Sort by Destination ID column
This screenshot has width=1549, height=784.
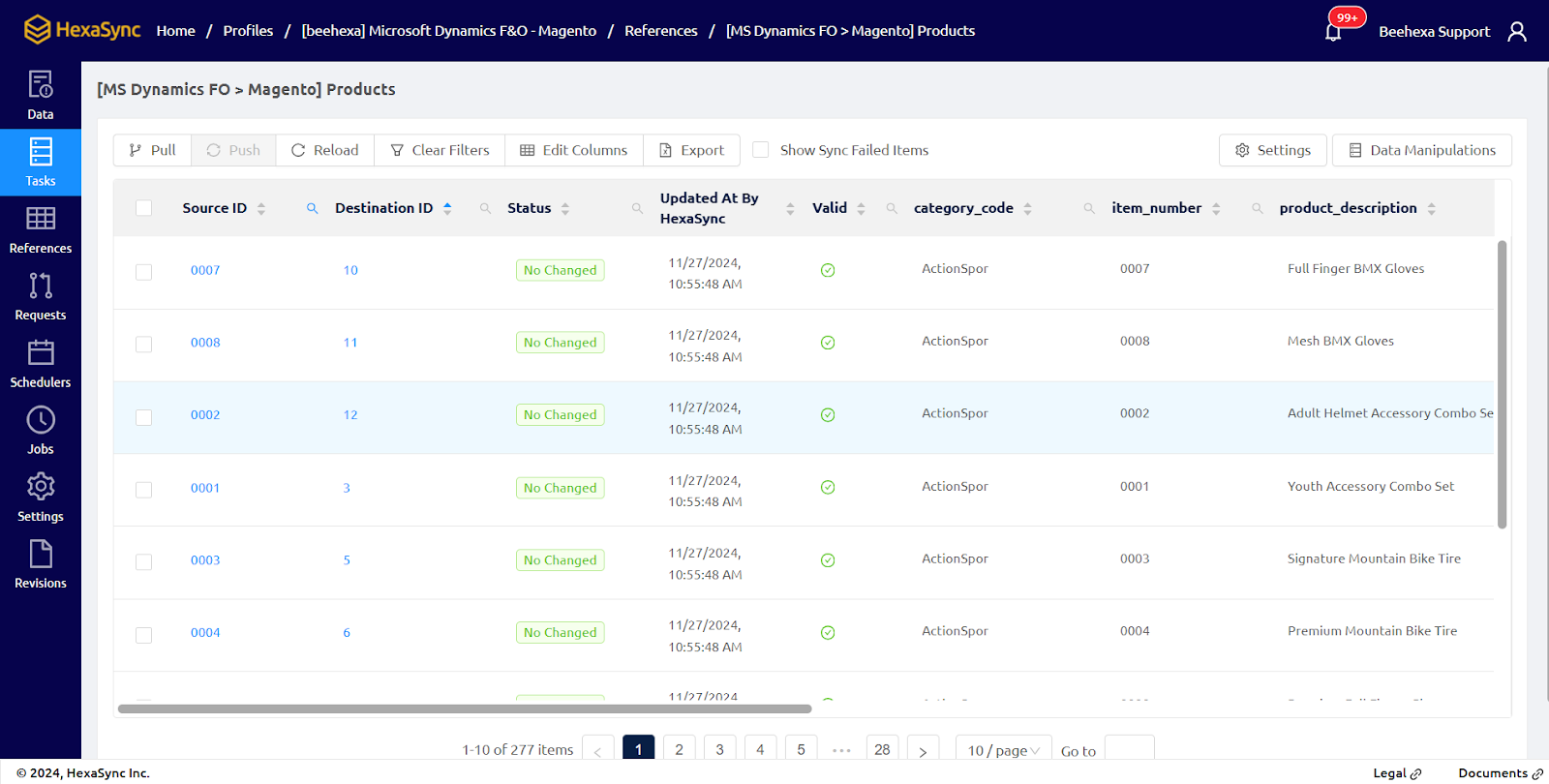447,208
